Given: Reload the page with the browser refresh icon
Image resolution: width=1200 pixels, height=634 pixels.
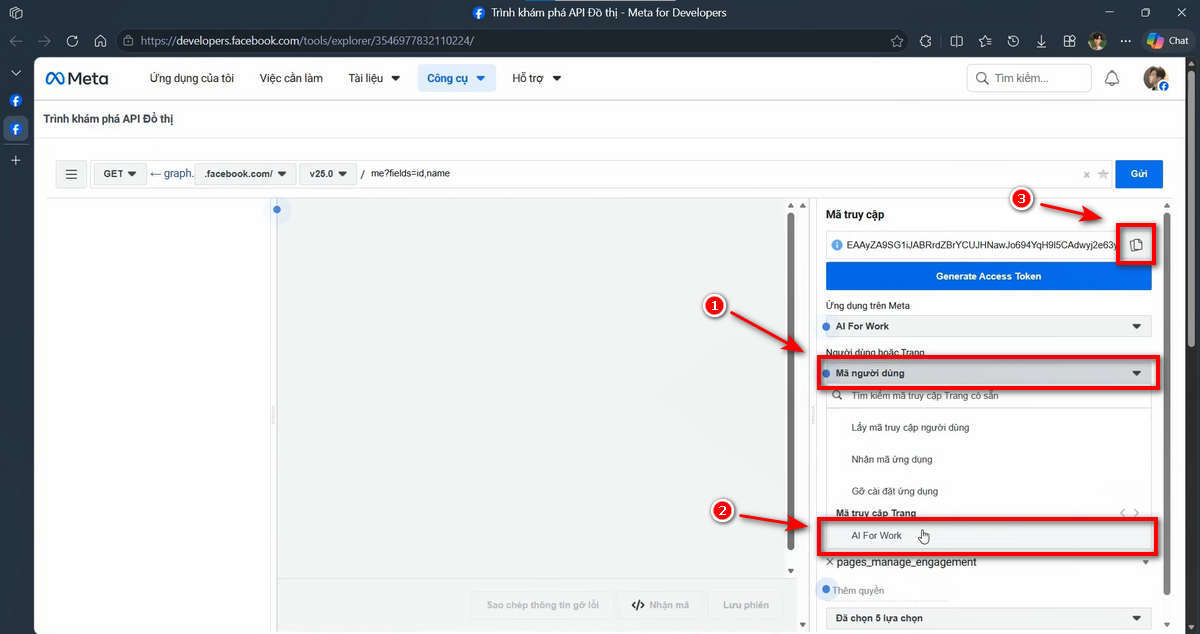Looking at the screenshot, I should [x=72, y=41].
